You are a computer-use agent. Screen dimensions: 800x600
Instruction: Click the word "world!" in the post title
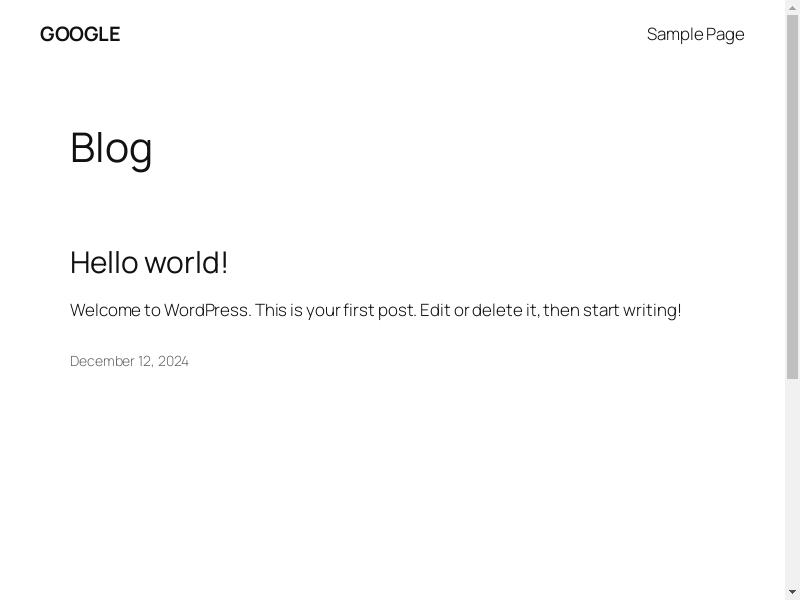(x=187, y=262)
